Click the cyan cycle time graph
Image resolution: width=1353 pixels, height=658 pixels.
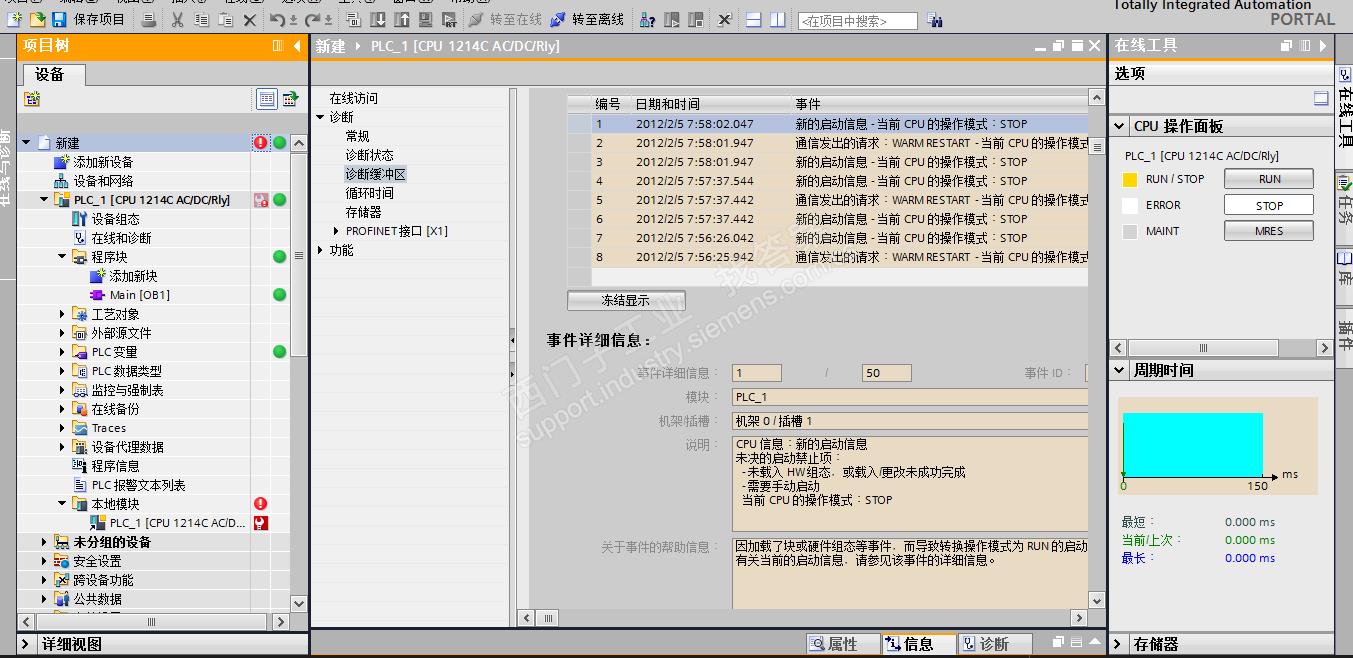pos(1192,444)
